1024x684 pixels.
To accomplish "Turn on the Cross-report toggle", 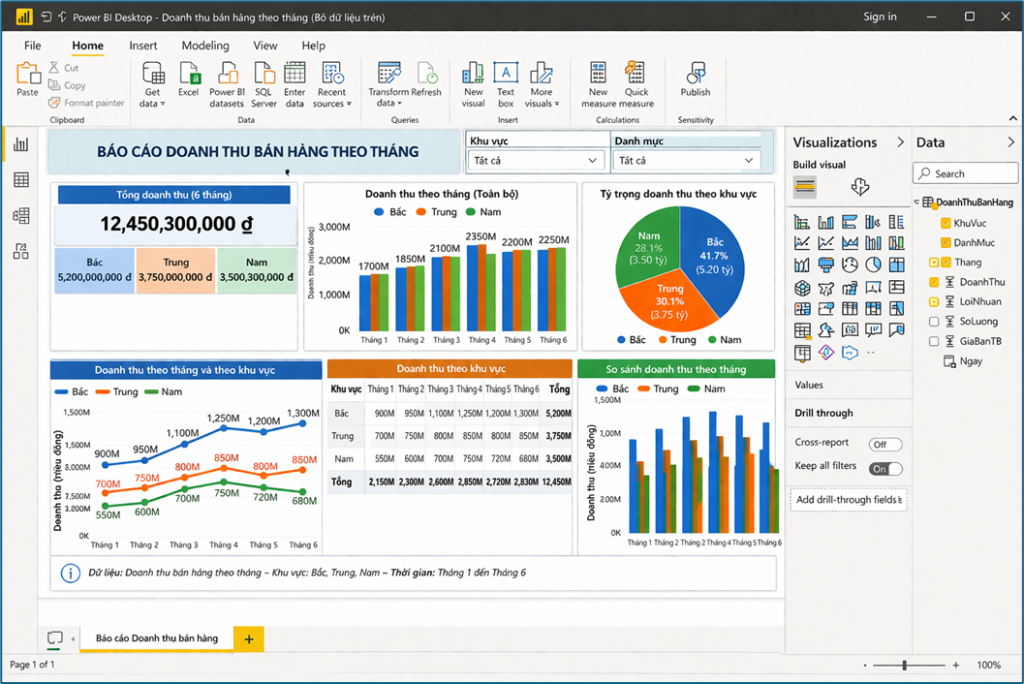I will click(886, 444).
